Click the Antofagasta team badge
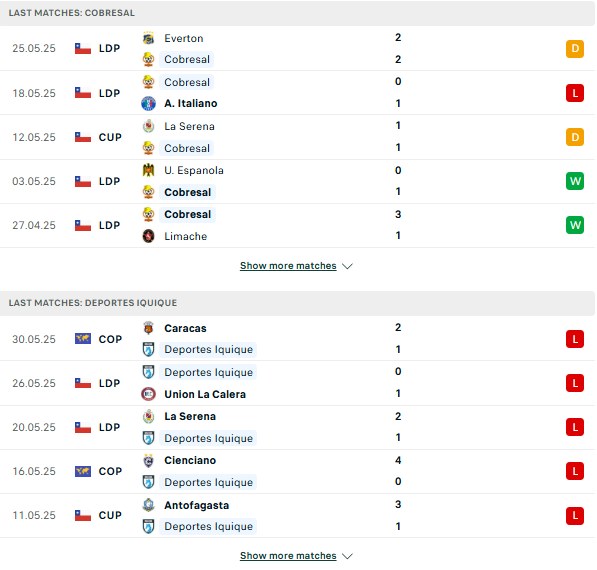The width and height of the screenshot is (597, 570). point(148,505)
